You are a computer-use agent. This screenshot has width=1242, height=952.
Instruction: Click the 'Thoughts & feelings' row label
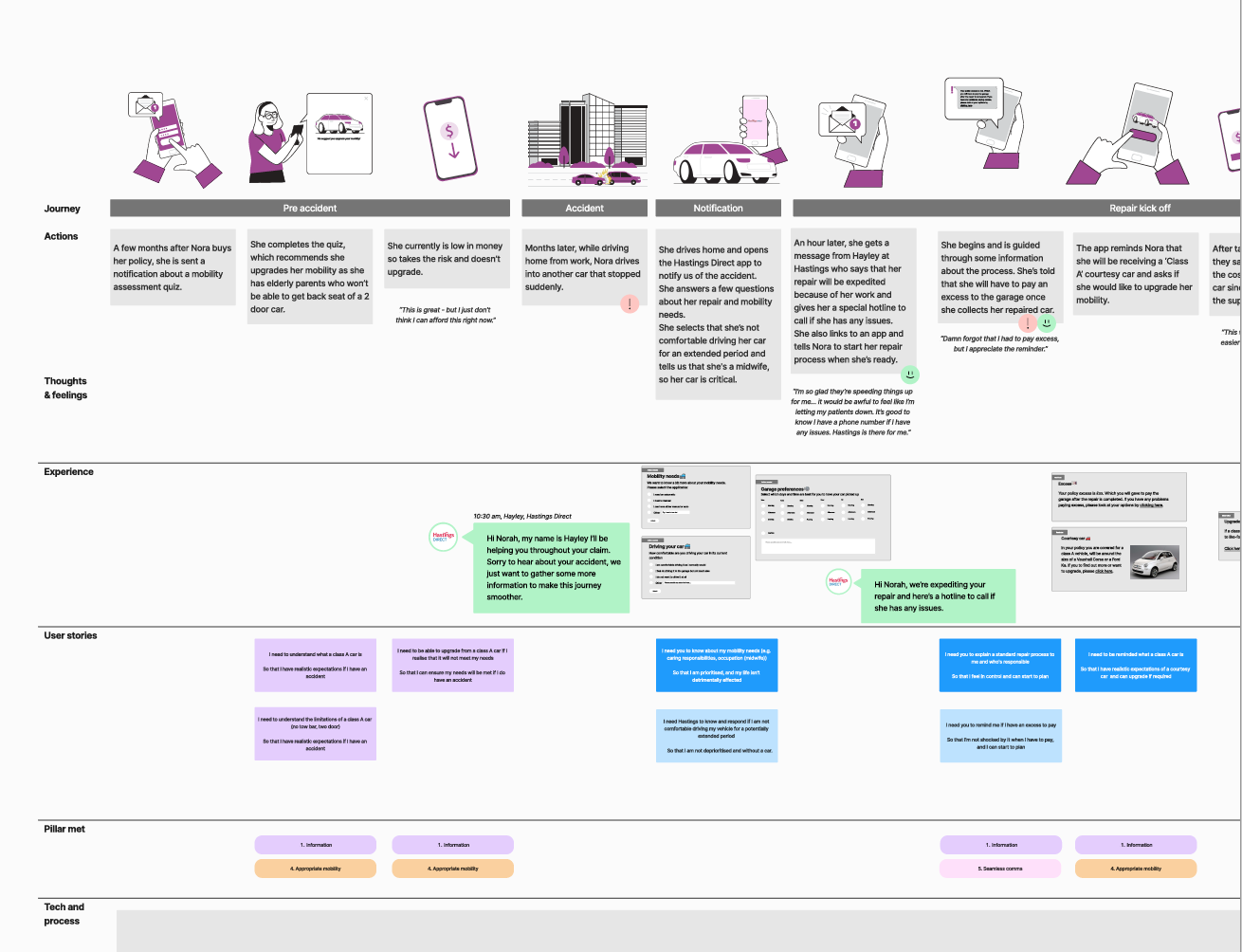65,388
